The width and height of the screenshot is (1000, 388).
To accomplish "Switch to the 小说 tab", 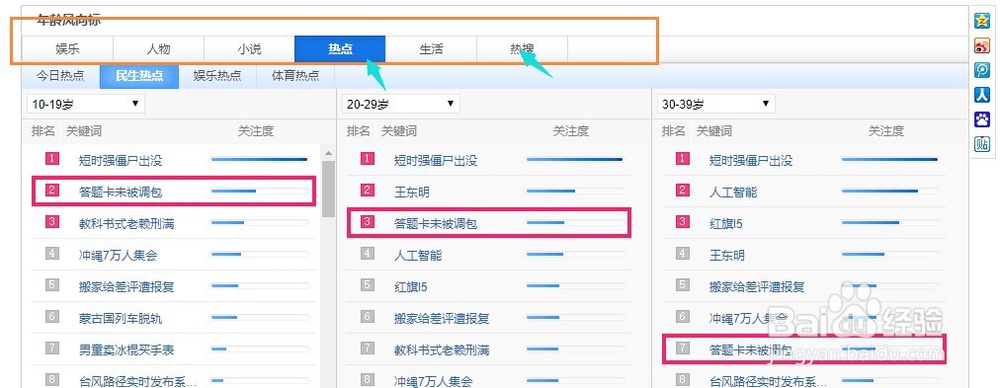I will pyautogui.click(x=249, y=49).
